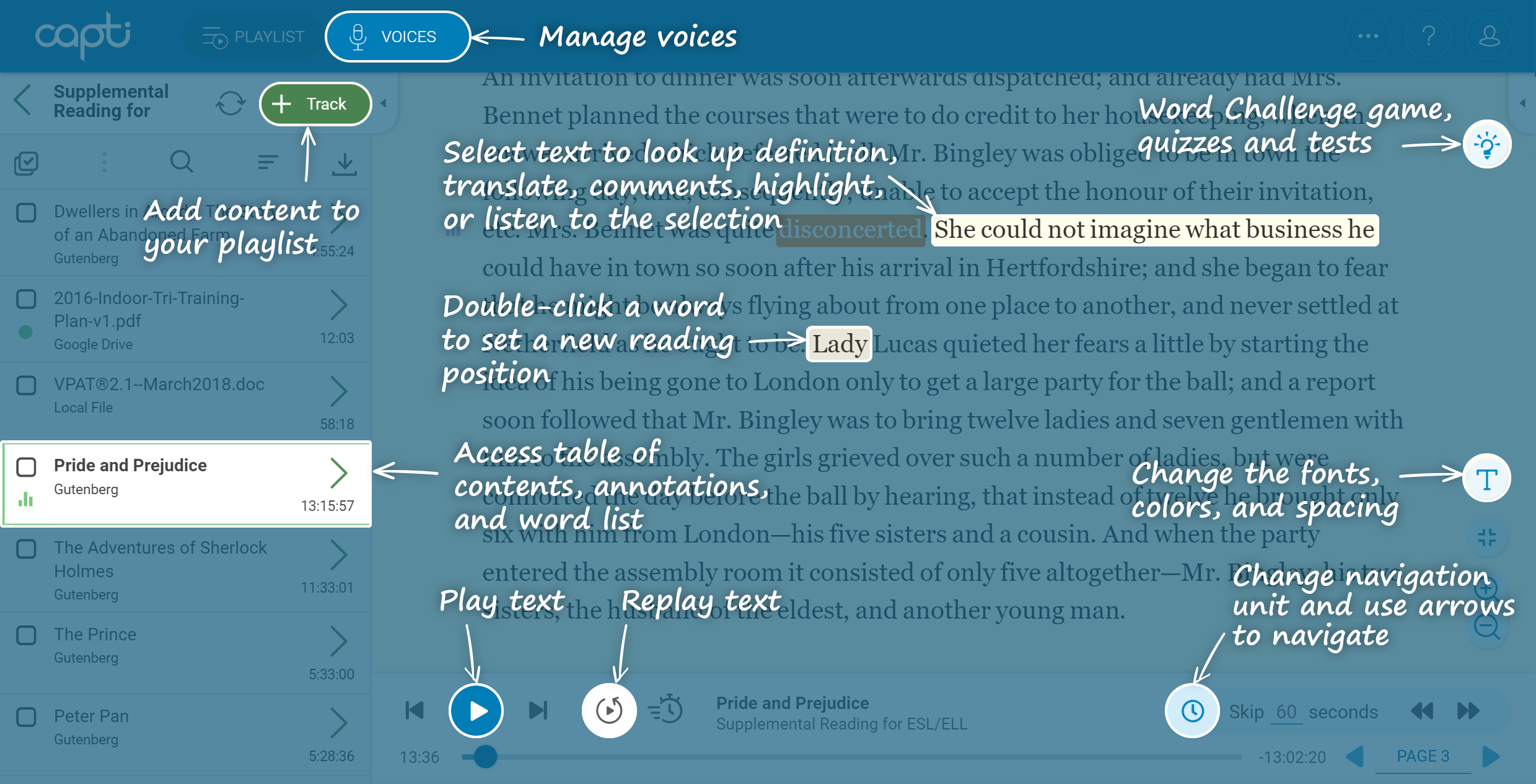
Task: Click the Capti logo
Action: click(83, 36)
